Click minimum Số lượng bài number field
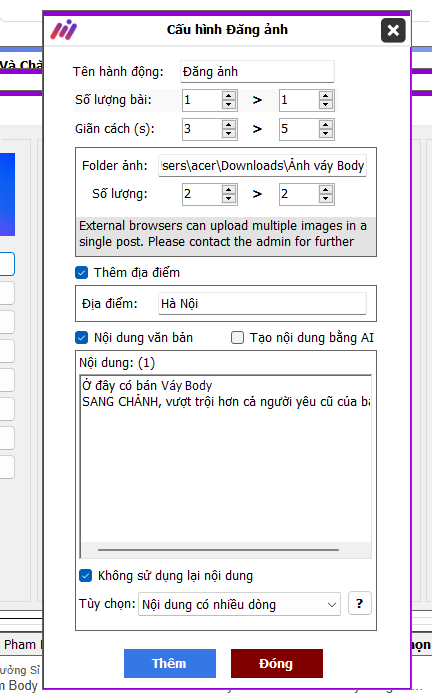 coord(203,100)
